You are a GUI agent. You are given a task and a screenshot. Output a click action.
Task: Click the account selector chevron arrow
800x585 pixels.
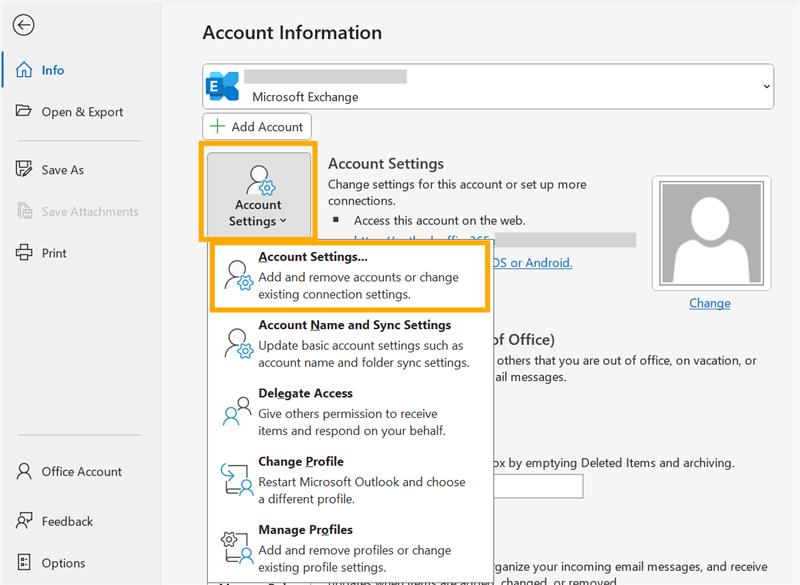766,86
